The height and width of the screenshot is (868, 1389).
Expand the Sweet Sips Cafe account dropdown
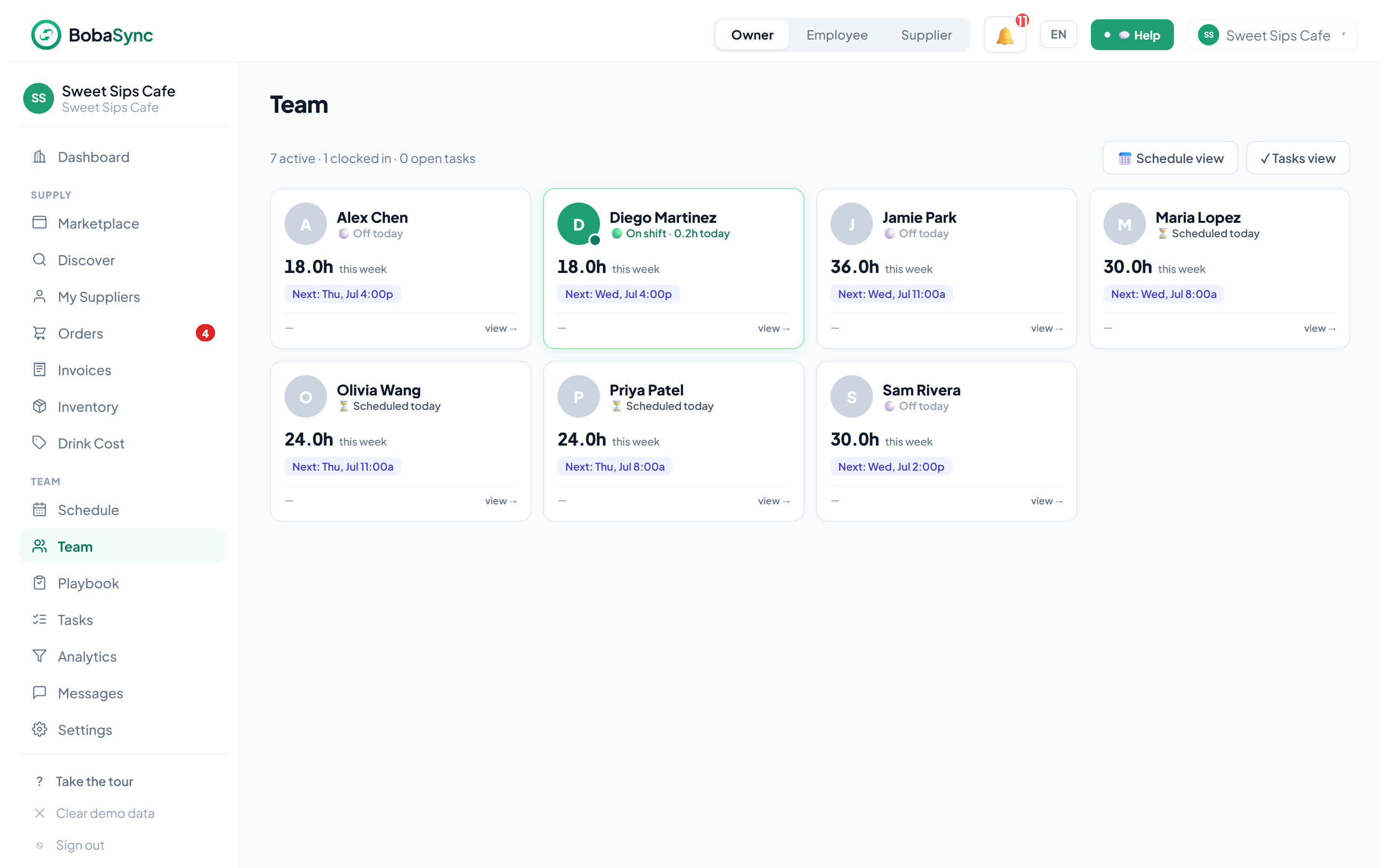pos(1272,35)
